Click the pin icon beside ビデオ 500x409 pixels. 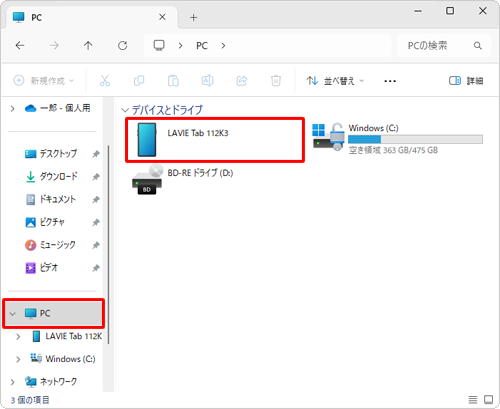click(x=96, y=268)
